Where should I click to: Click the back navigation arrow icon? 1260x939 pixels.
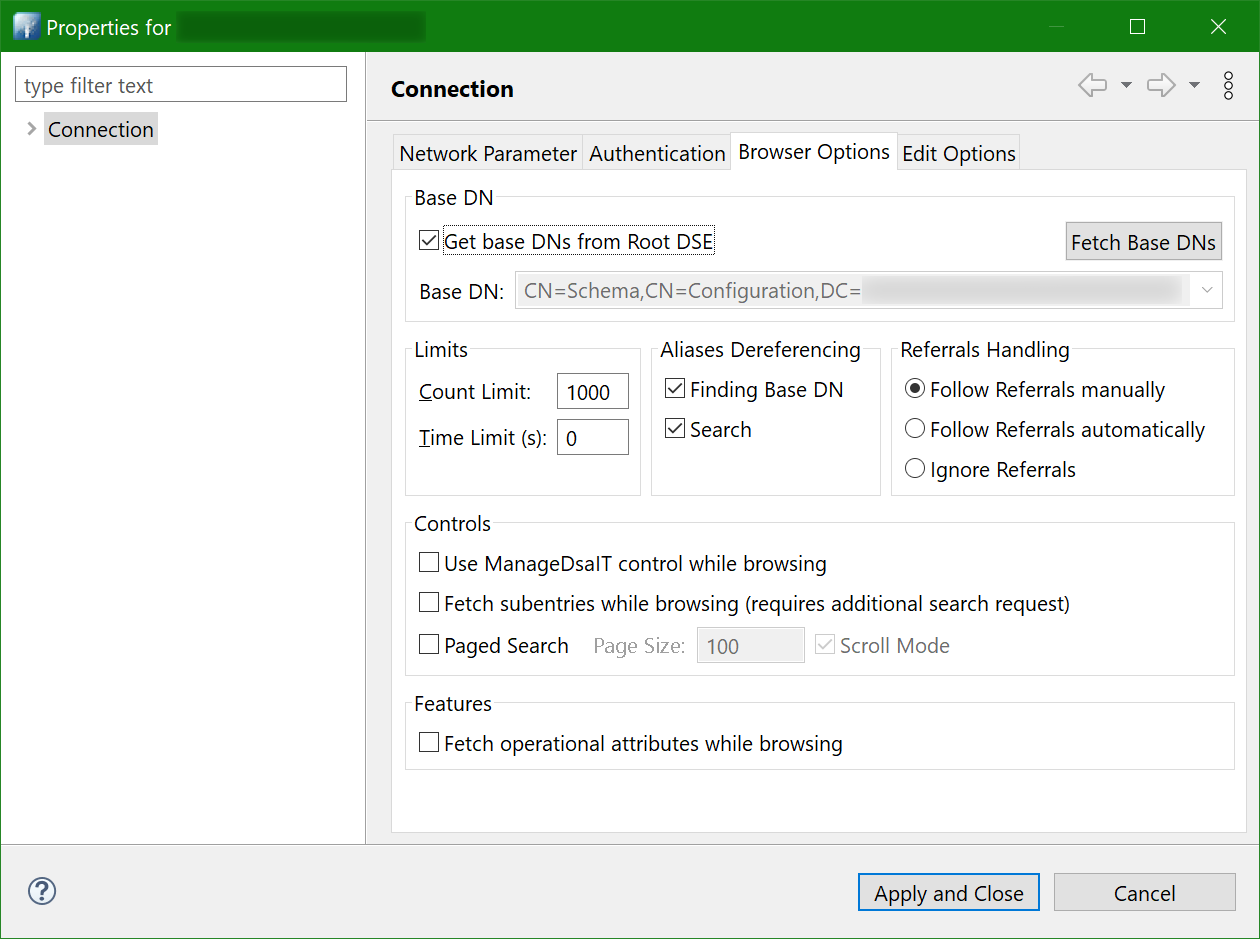1093,86
